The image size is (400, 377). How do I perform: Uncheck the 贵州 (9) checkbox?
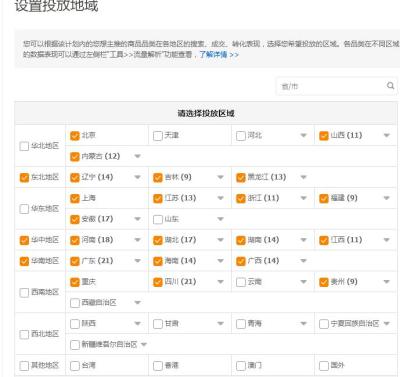tap(324, 282)
